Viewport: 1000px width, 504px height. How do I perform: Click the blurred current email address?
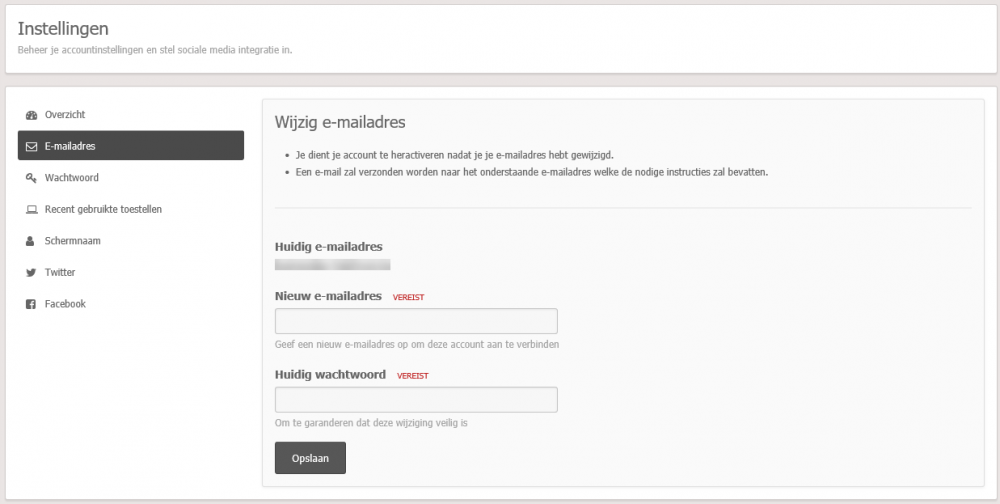click(x=332, y=265)
